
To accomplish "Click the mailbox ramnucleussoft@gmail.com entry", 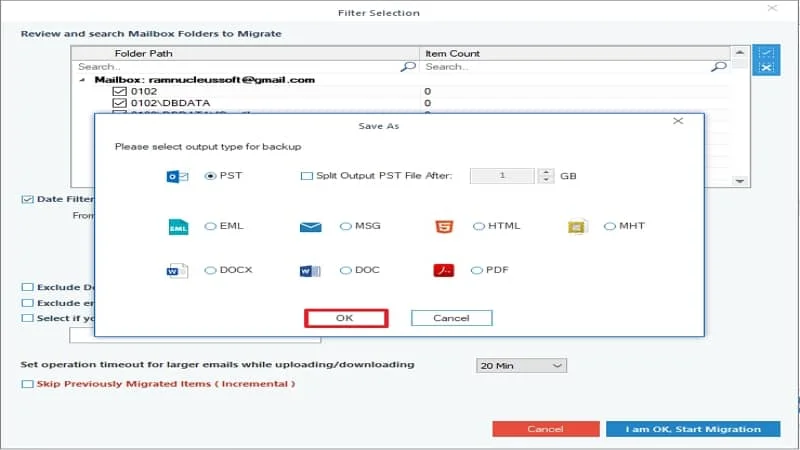I will click(205, 80).
